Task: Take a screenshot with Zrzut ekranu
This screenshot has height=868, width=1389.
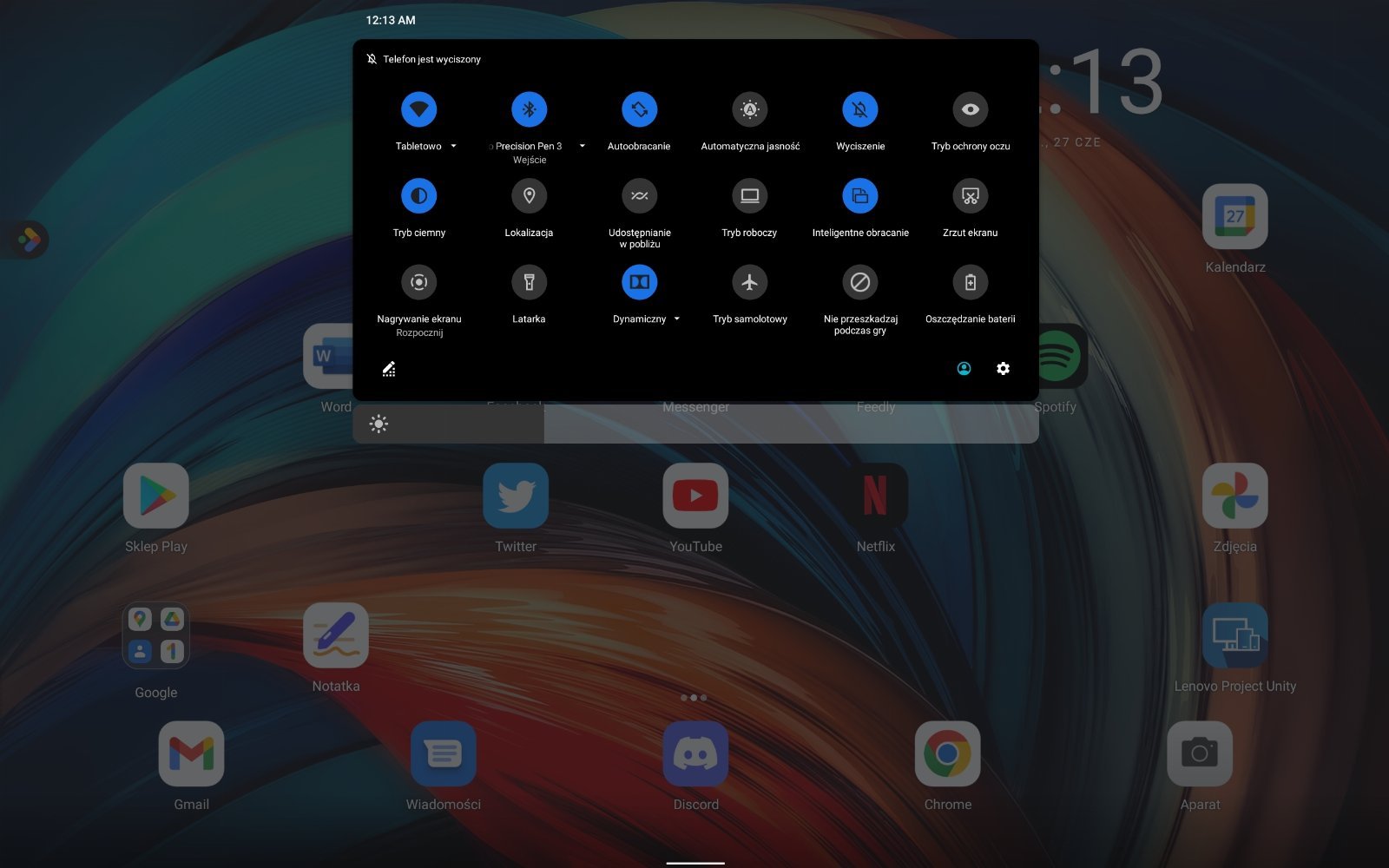Action: pos(970,196)
